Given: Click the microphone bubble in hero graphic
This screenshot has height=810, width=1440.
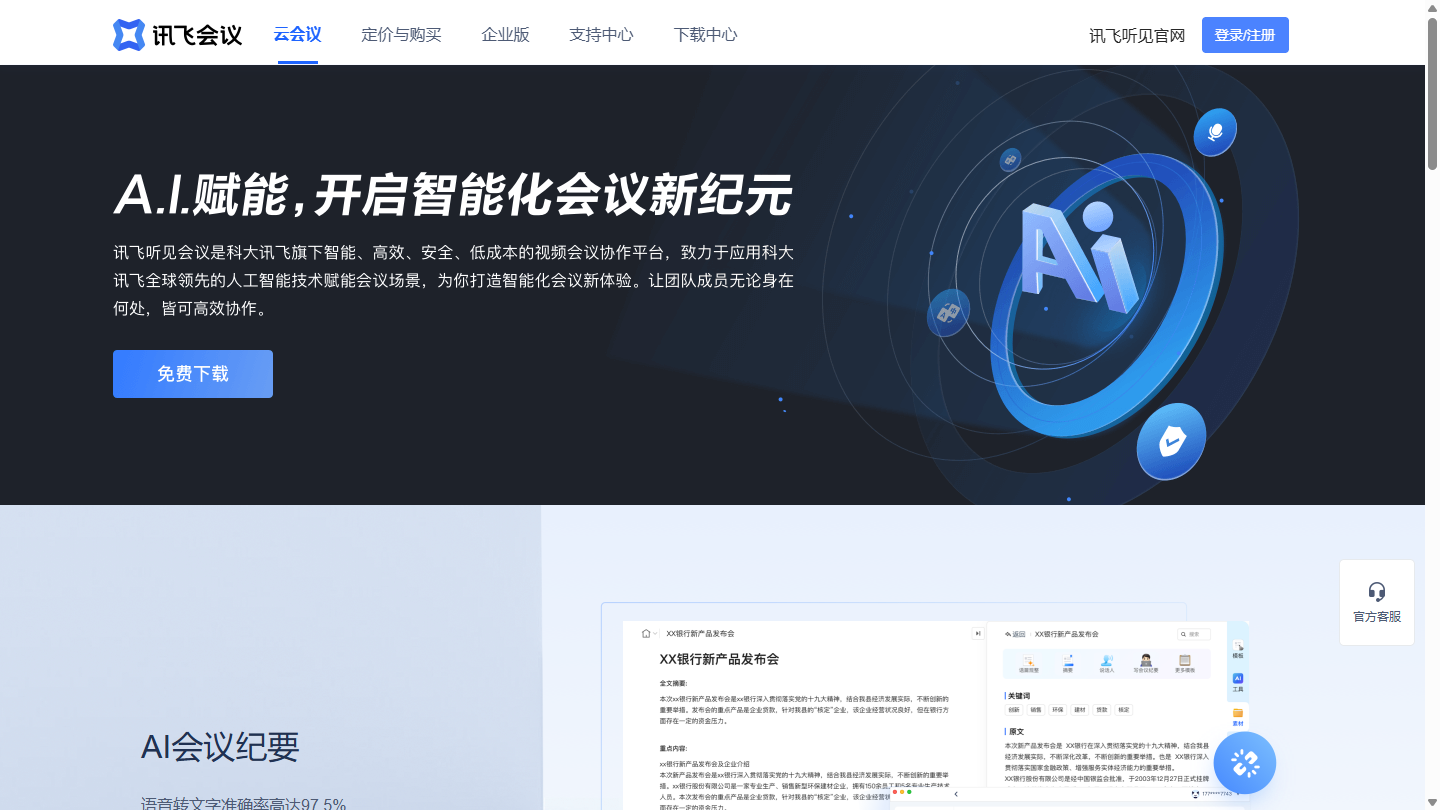Looking at the screenshot, I should [x=1215, y=132].
